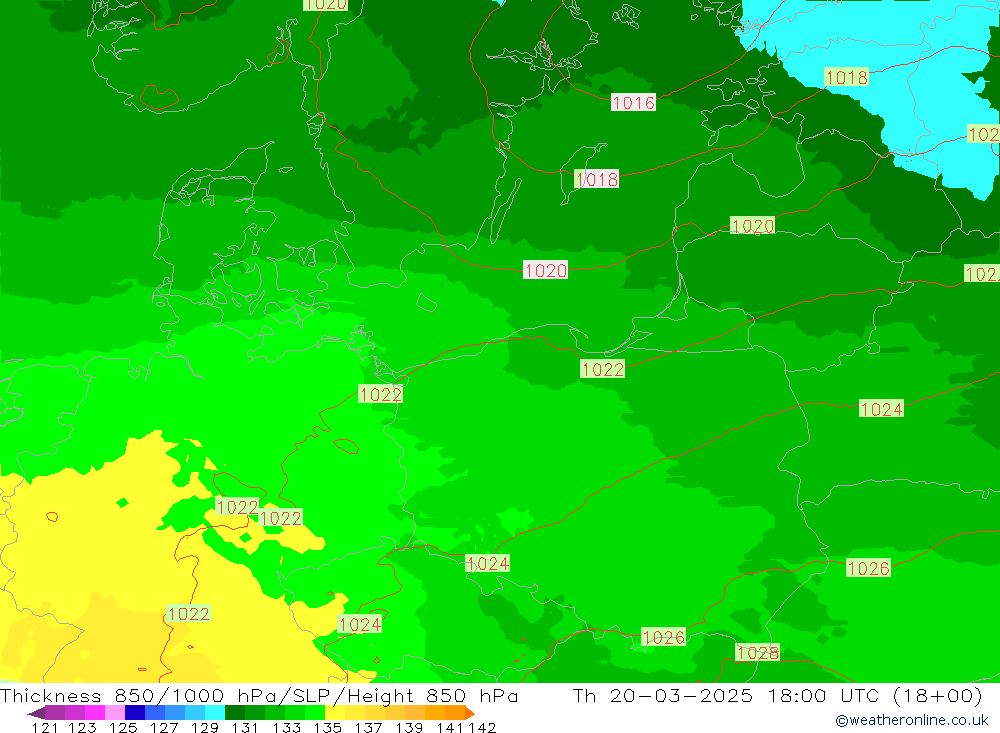Viewport: 1000px width, 733px height.
Task: Click the bright yellow legend swatch
Action: 335,713
